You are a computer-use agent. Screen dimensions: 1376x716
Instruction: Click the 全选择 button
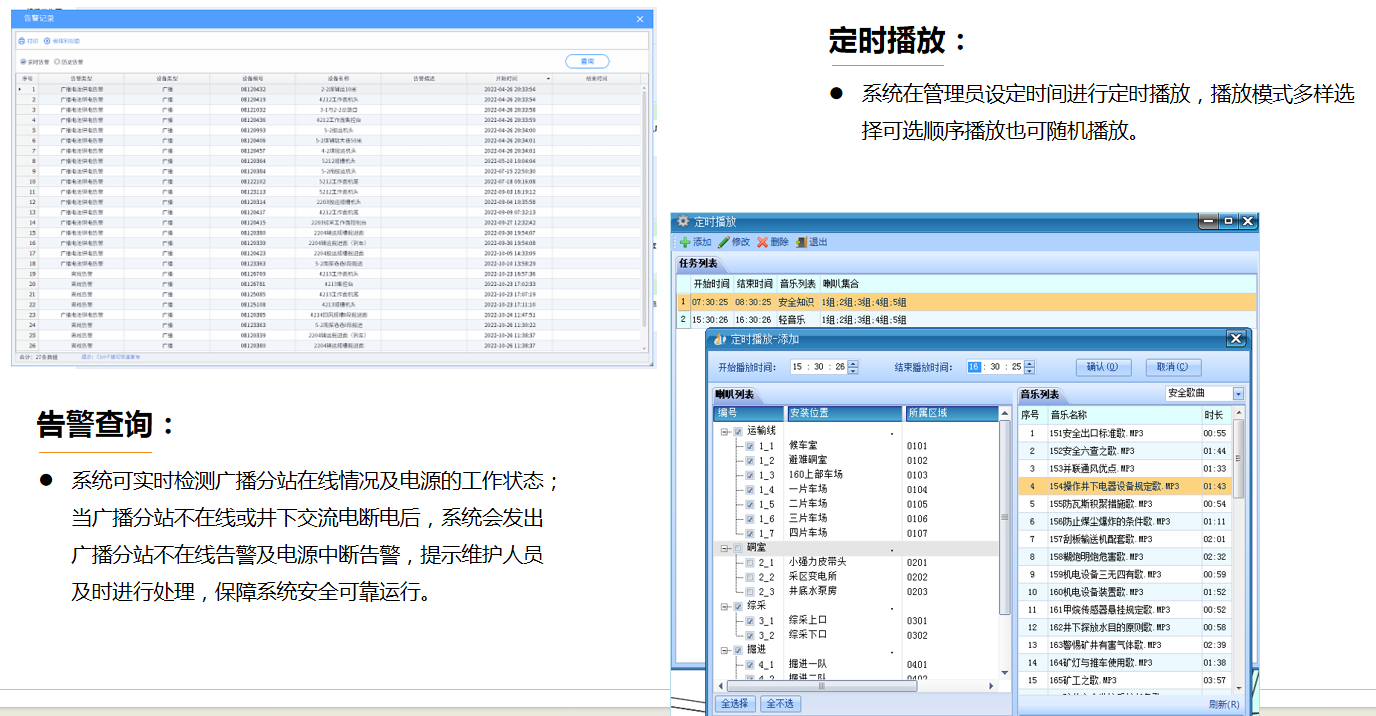click(735, 704)
